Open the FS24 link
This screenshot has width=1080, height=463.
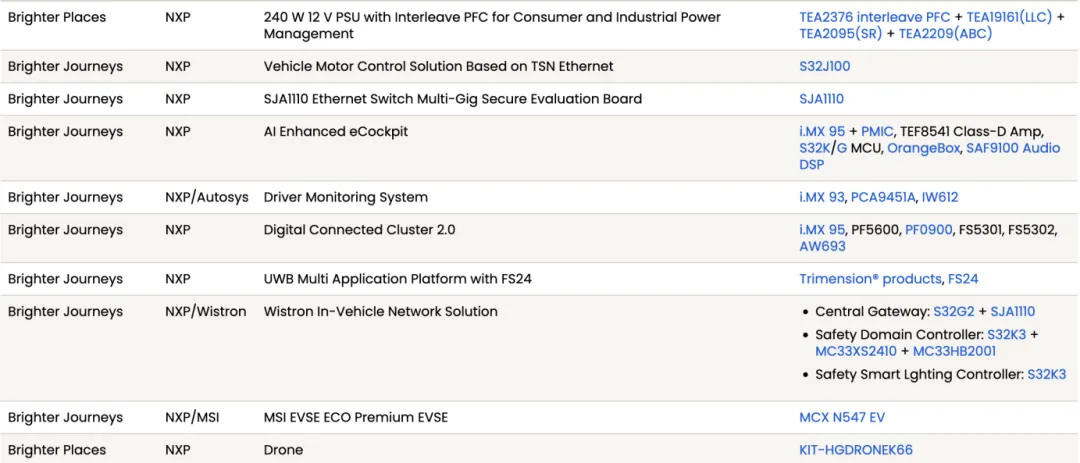963,279
